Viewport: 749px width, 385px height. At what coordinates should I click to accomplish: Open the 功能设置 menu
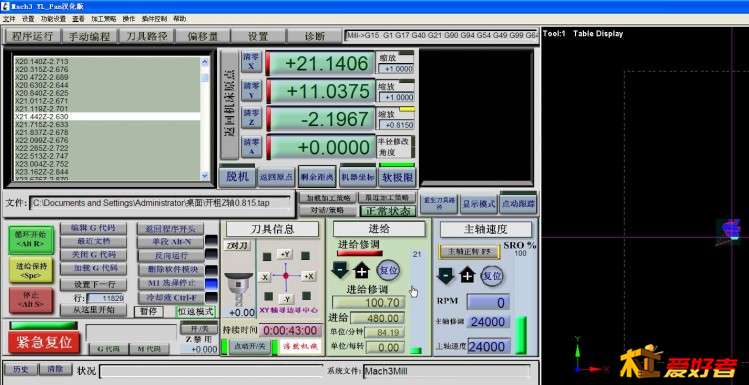click(x=53, y=19)
